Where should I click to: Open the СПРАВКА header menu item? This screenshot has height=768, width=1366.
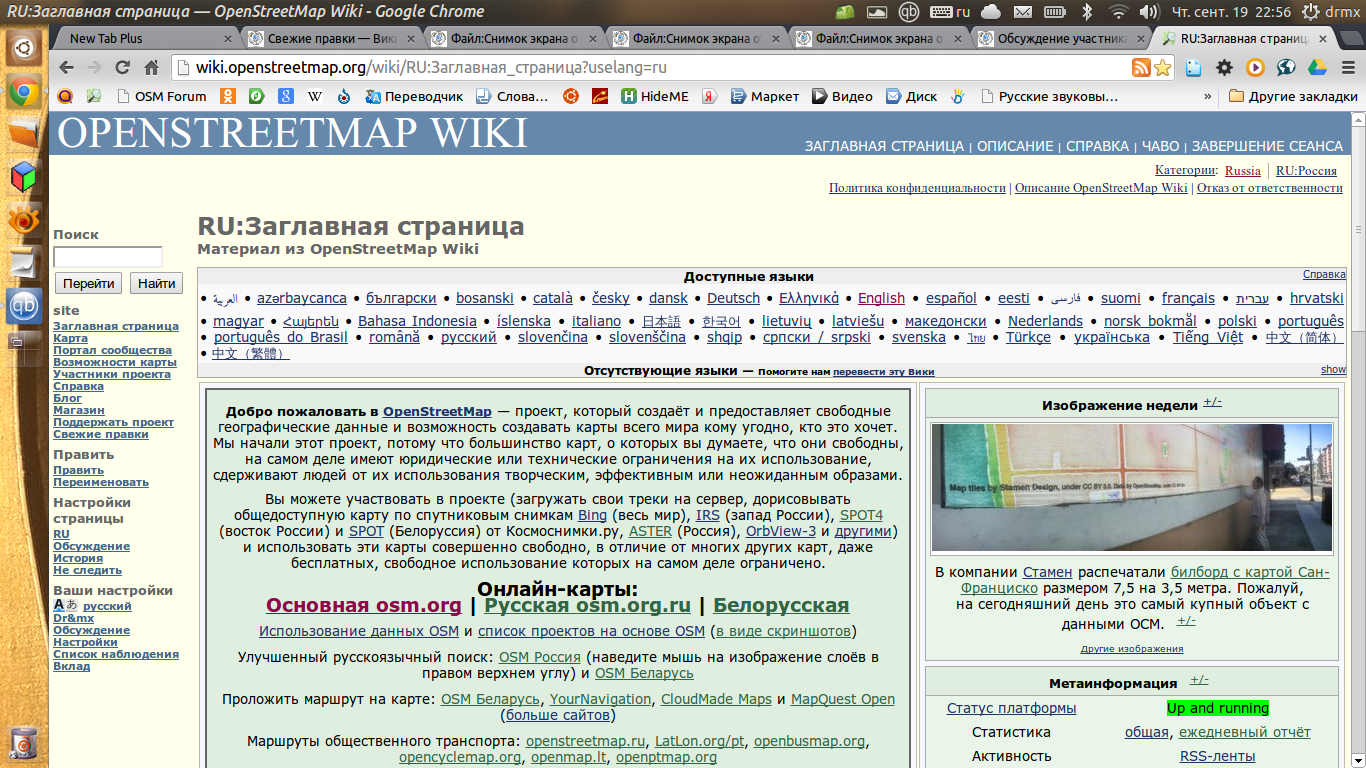[x=1097, y=146]
